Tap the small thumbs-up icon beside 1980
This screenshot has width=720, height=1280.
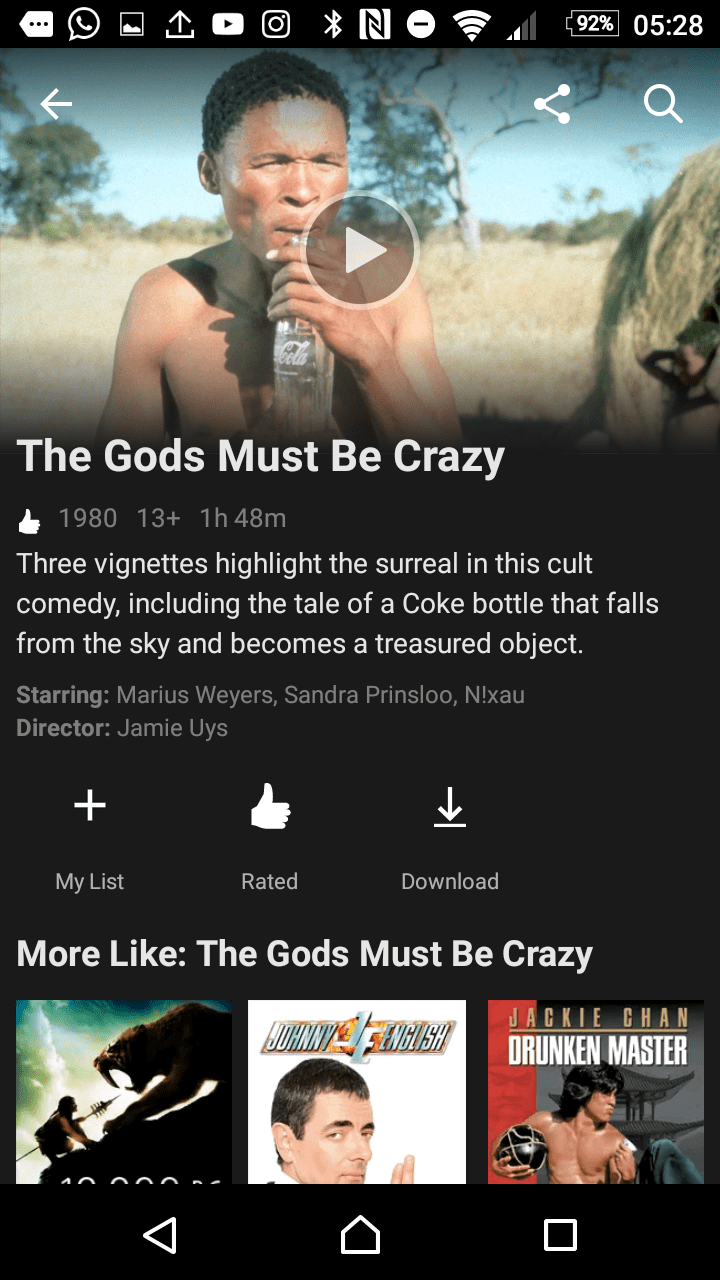tap(30, 520)
